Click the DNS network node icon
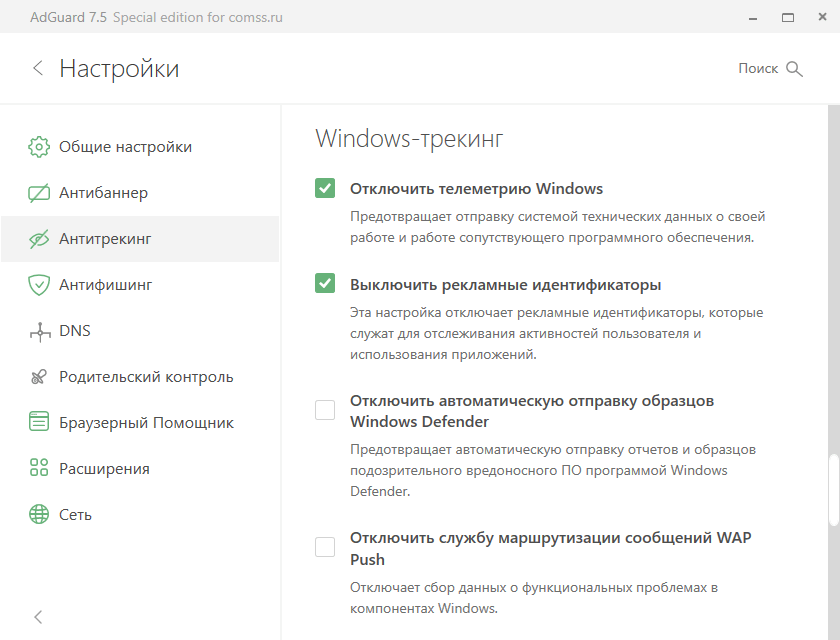Image resolution: width=840 pixels, height=640 pixels. (x=40, y=332)
